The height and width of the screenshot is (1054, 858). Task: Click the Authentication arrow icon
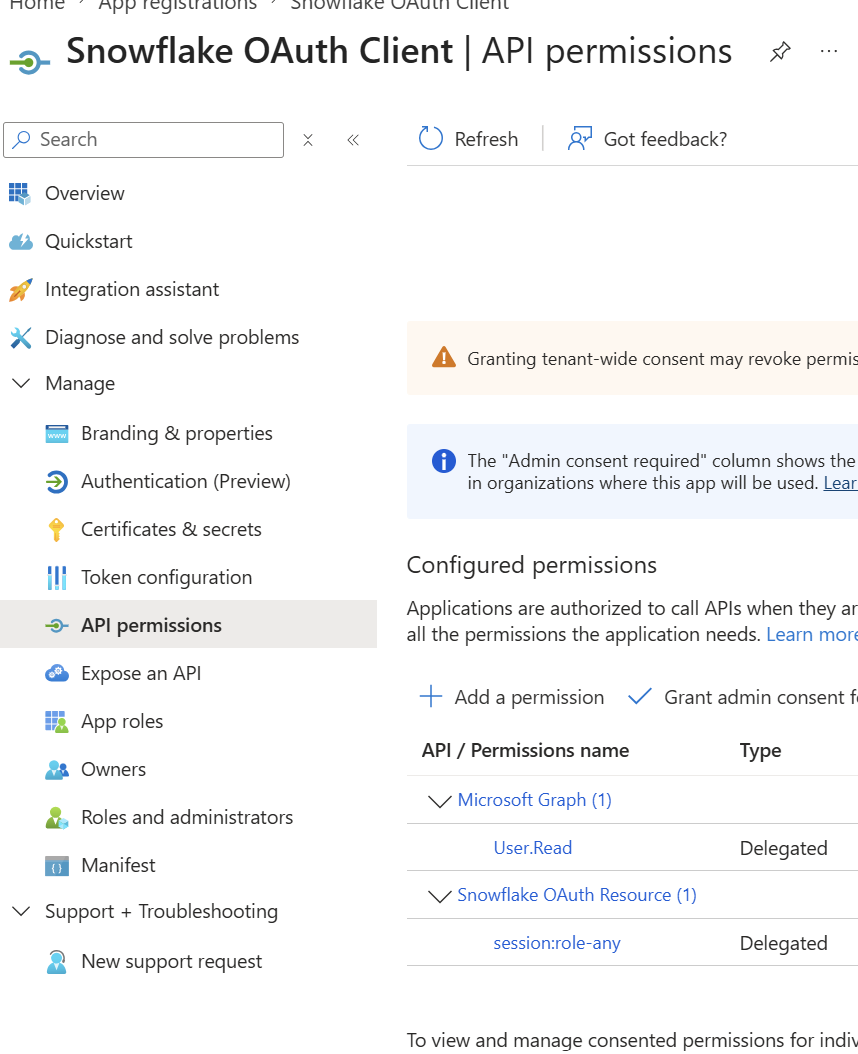coord(56,482)
